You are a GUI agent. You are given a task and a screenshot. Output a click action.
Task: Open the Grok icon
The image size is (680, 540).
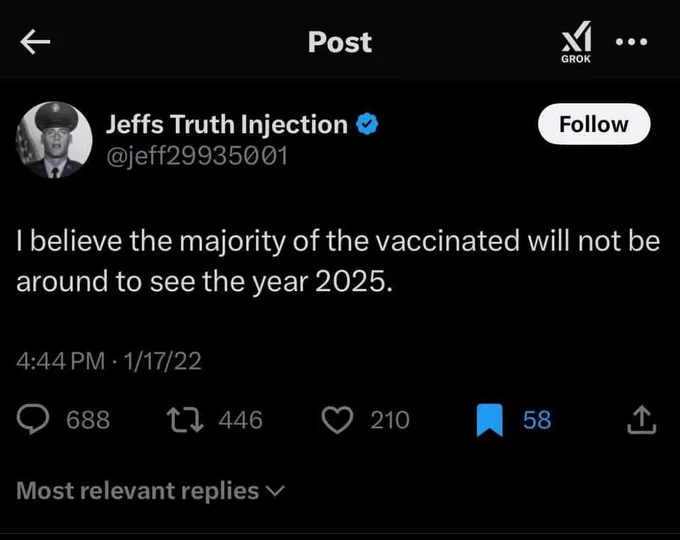[576, 42]
